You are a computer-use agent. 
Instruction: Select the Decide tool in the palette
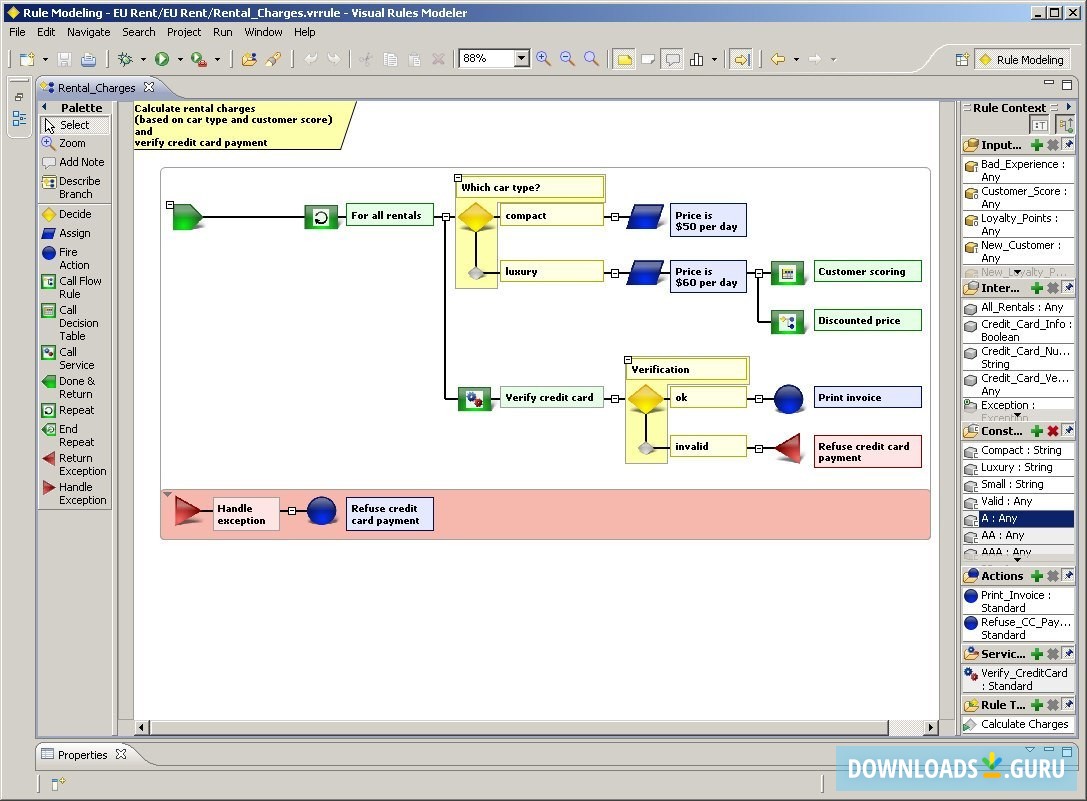[72, 213]
